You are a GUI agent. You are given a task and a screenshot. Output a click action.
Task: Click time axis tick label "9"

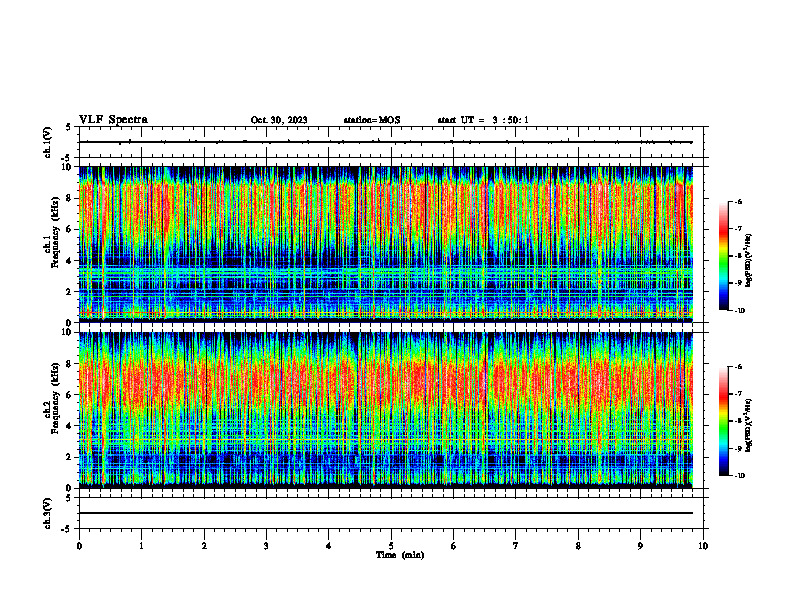point(640,546)
